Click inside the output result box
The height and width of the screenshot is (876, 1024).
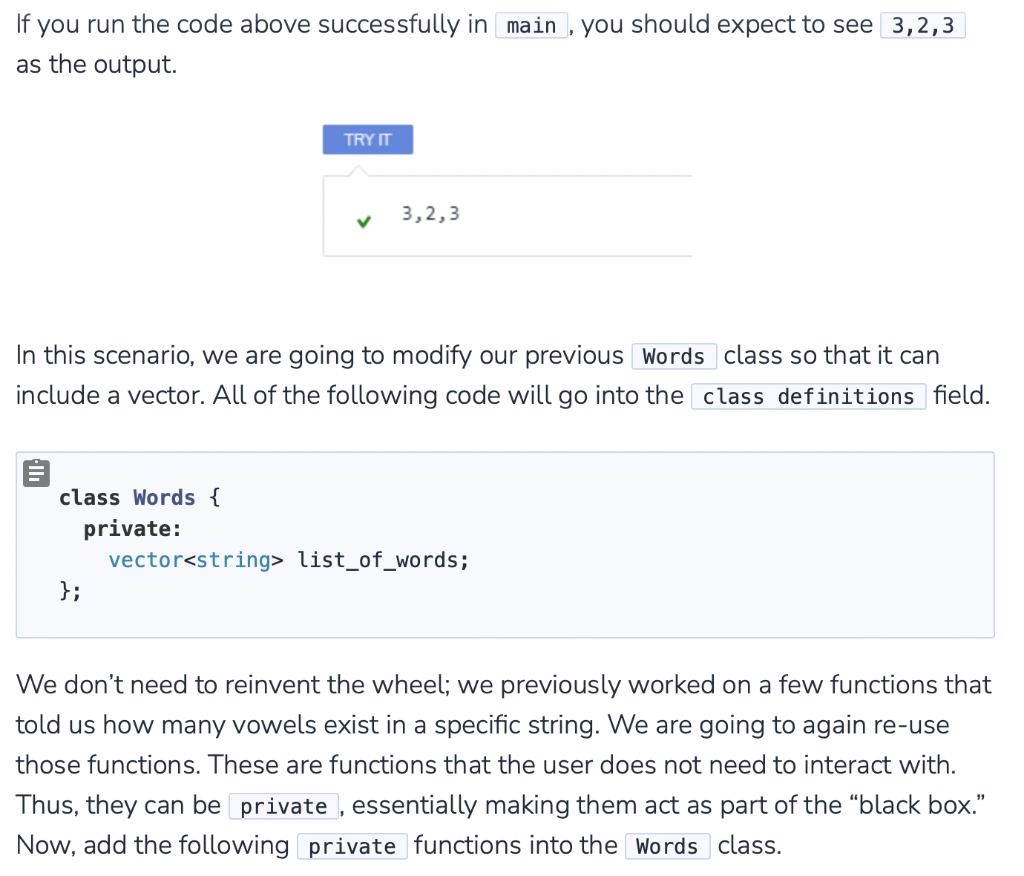(x=507, y=216)
